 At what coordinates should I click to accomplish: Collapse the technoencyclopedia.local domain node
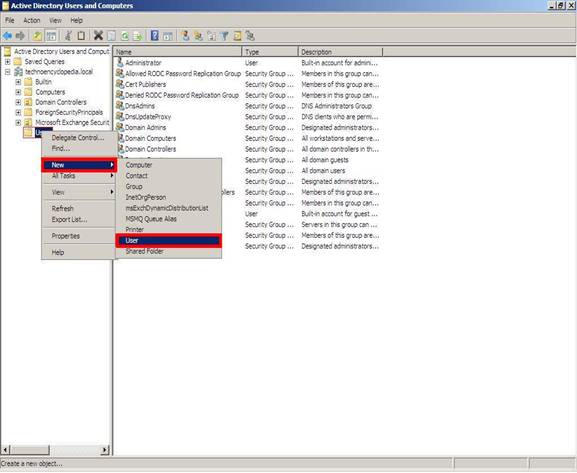pos(7,72)
